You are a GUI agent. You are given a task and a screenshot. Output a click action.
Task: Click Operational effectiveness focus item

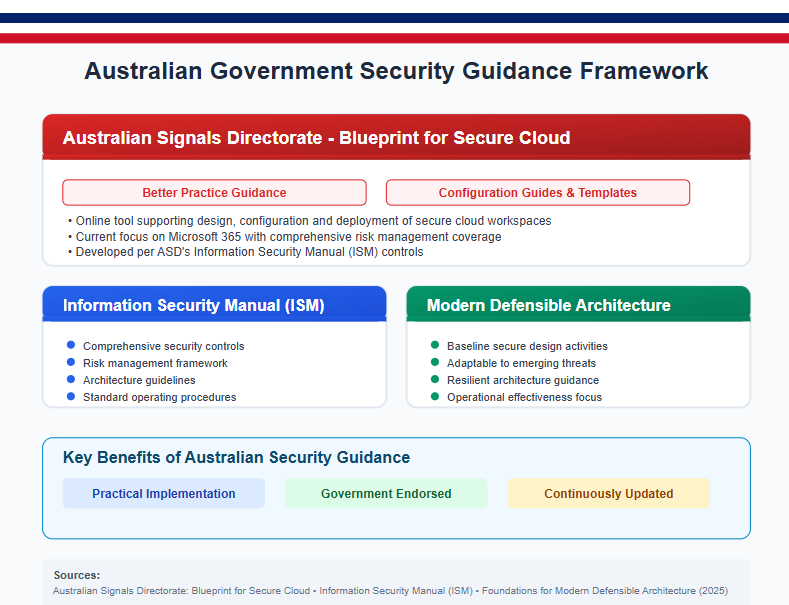[524, 397]
